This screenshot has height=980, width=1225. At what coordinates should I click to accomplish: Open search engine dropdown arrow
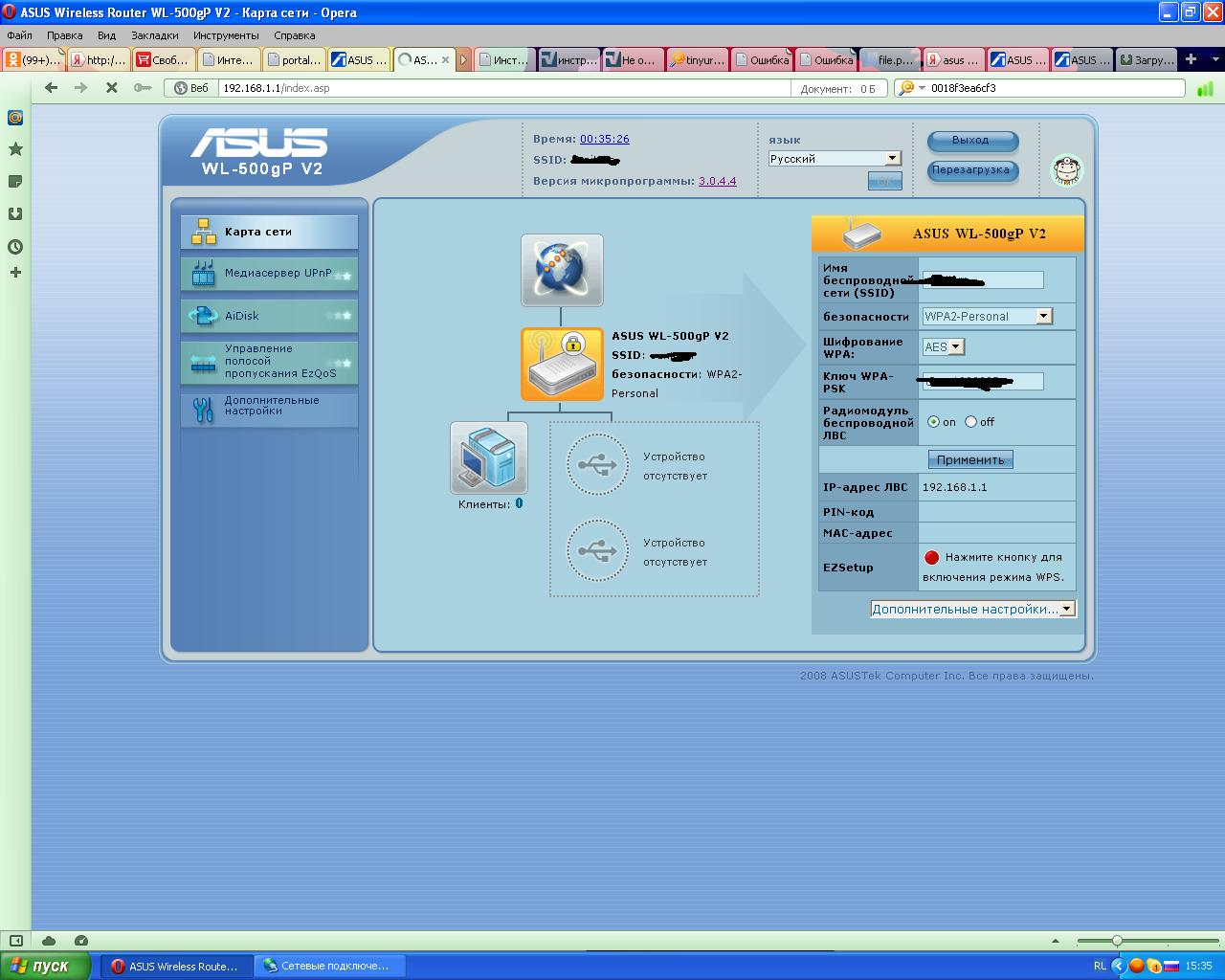pos(922,88)
